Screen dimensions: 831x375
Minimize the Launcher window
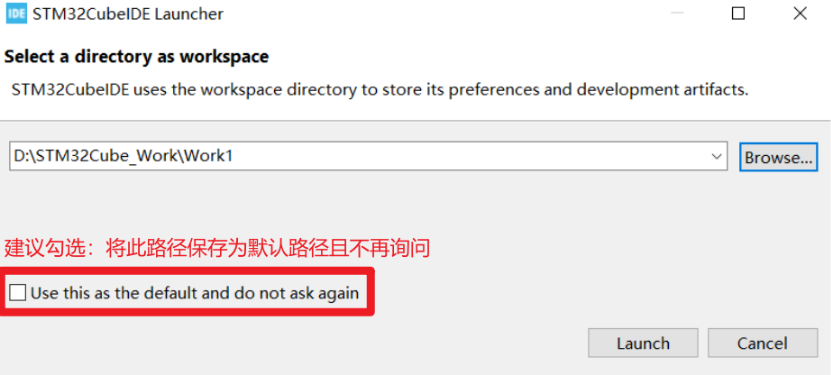677,13
